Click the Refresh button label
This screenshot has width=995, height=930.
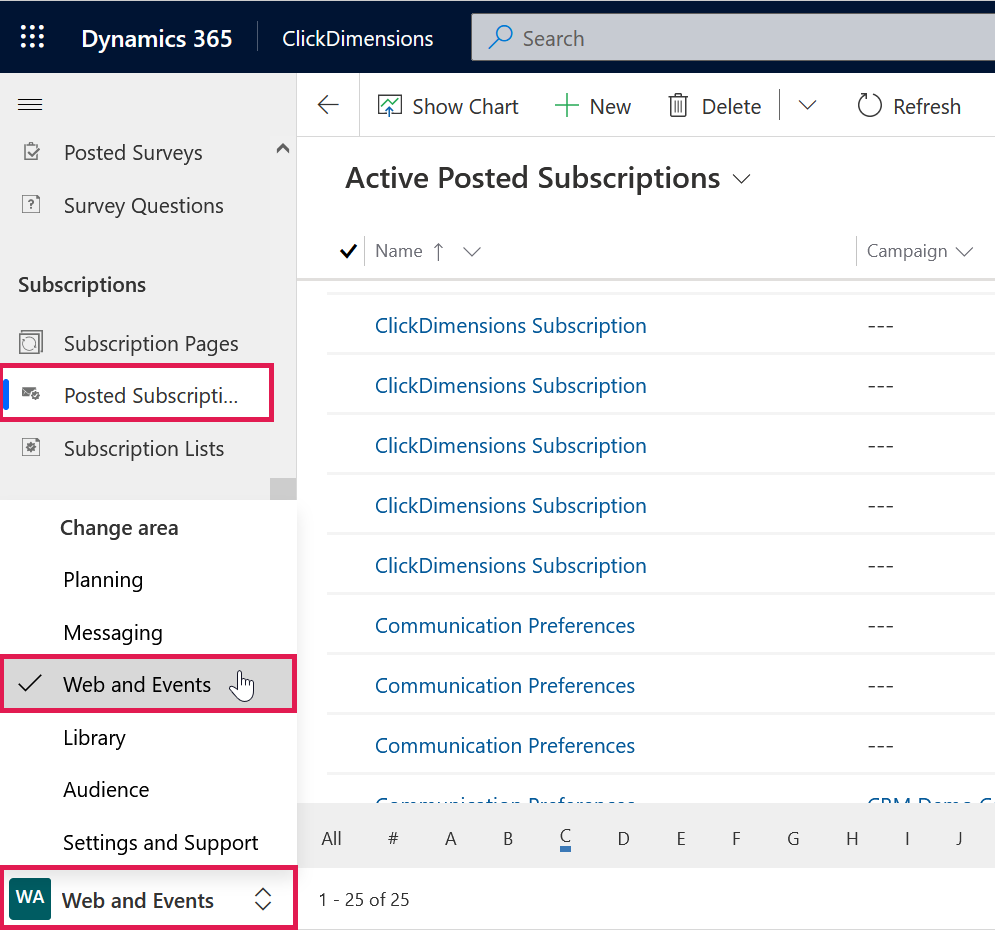[926, 107]
